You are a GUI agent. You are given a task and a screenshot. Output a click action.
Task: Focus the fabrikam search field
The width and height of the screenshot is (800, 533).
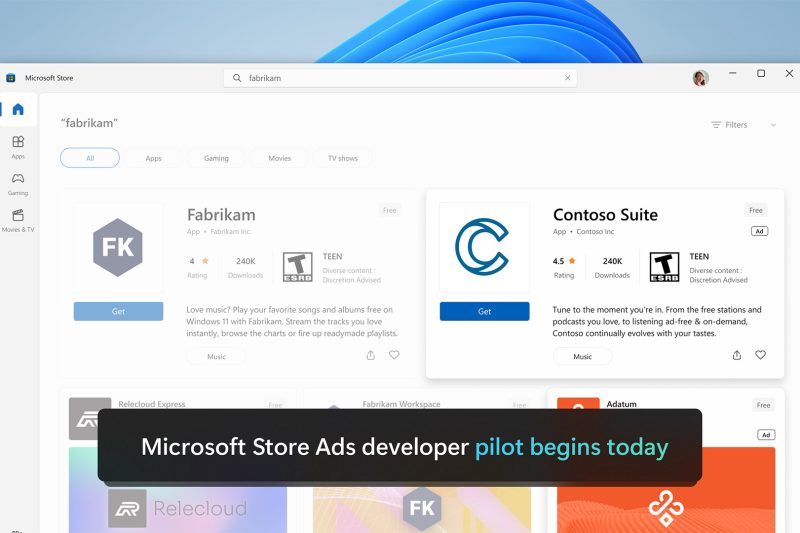[x=401, y=78]
